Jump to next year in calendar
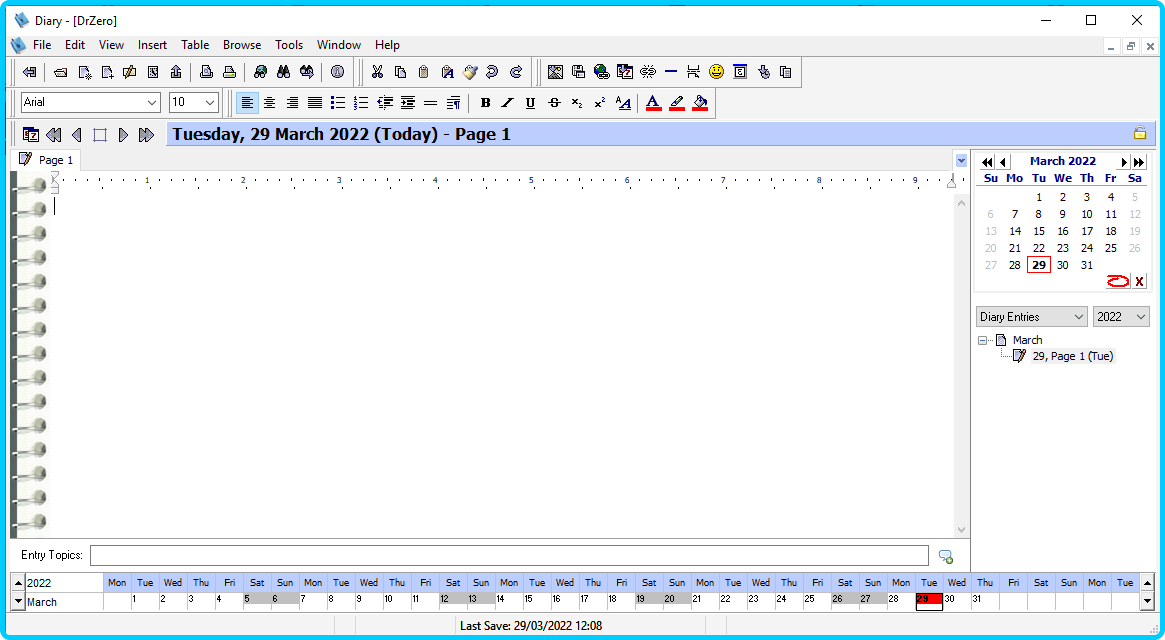 pos(1139,161)
